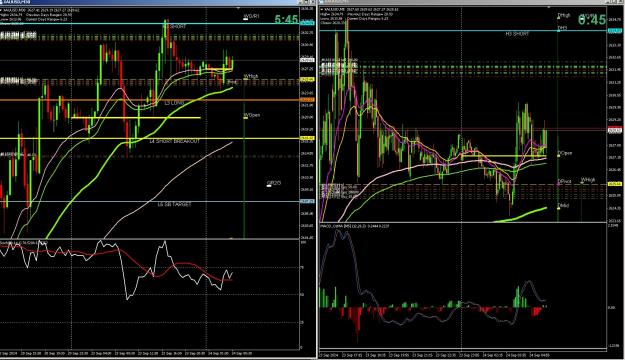Click the DPivot label on right chart
Image resolution: width=625 pixels, height=360 pixels.
click(x=564, y=181)
